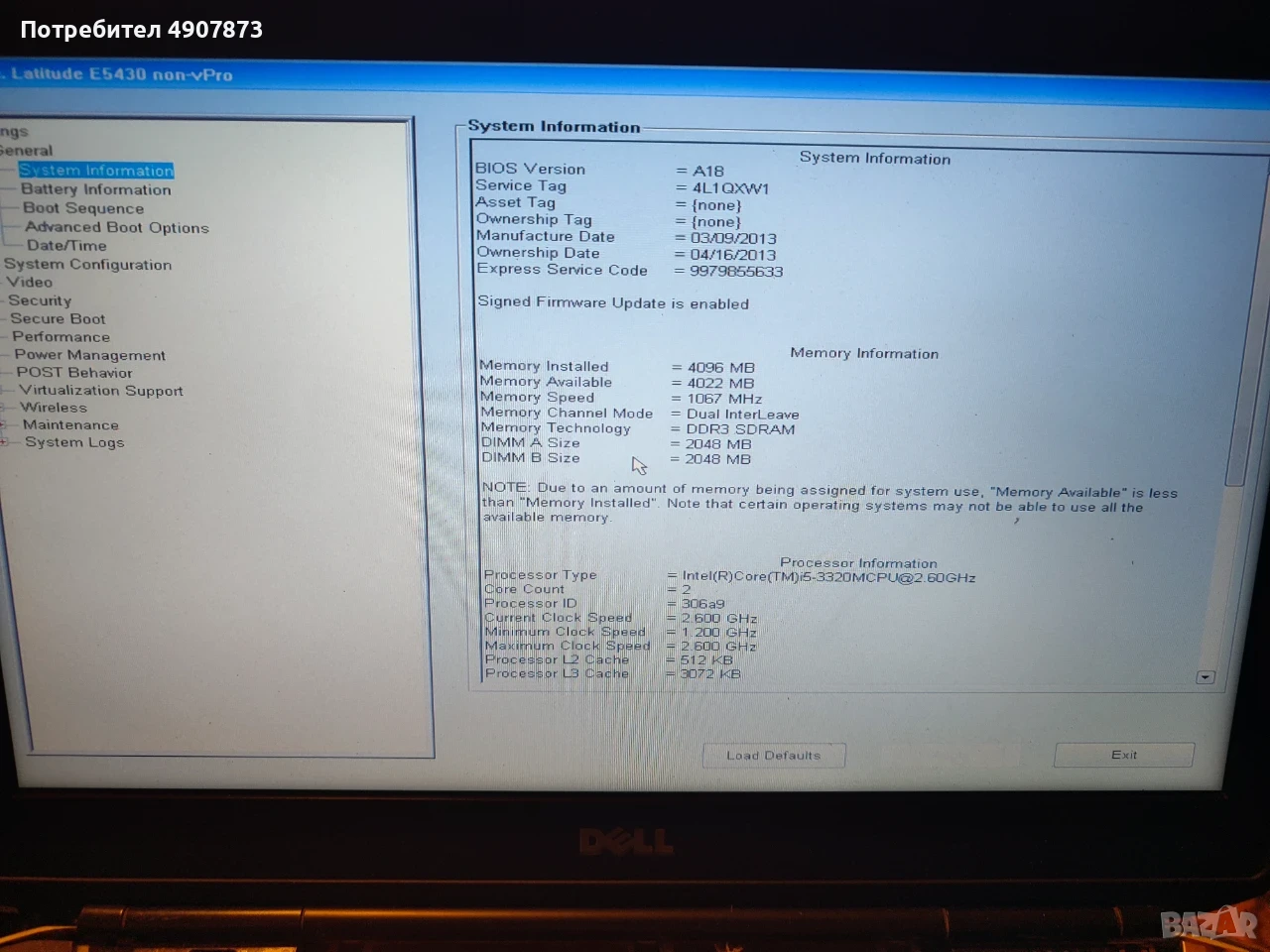Image resolution: width=1270 pixels, height=952 pixels.
Task: Click the Processor L3 Cache value 3072 KB
Action: tap(710, 674)
